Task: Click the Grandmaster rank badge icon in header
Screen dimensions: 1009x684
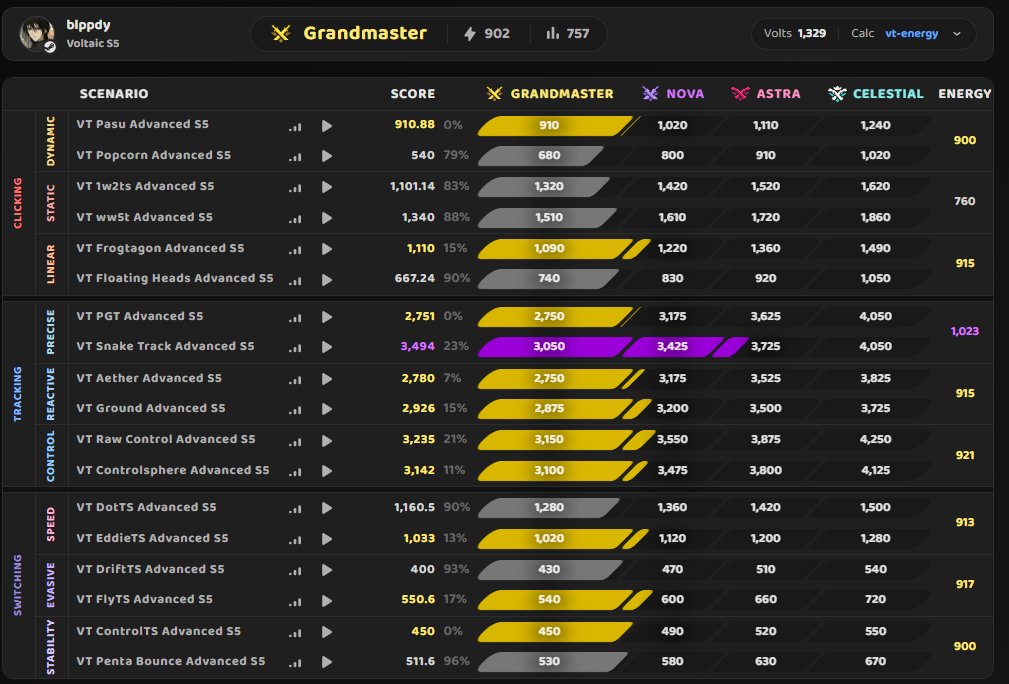Action: 281,33
